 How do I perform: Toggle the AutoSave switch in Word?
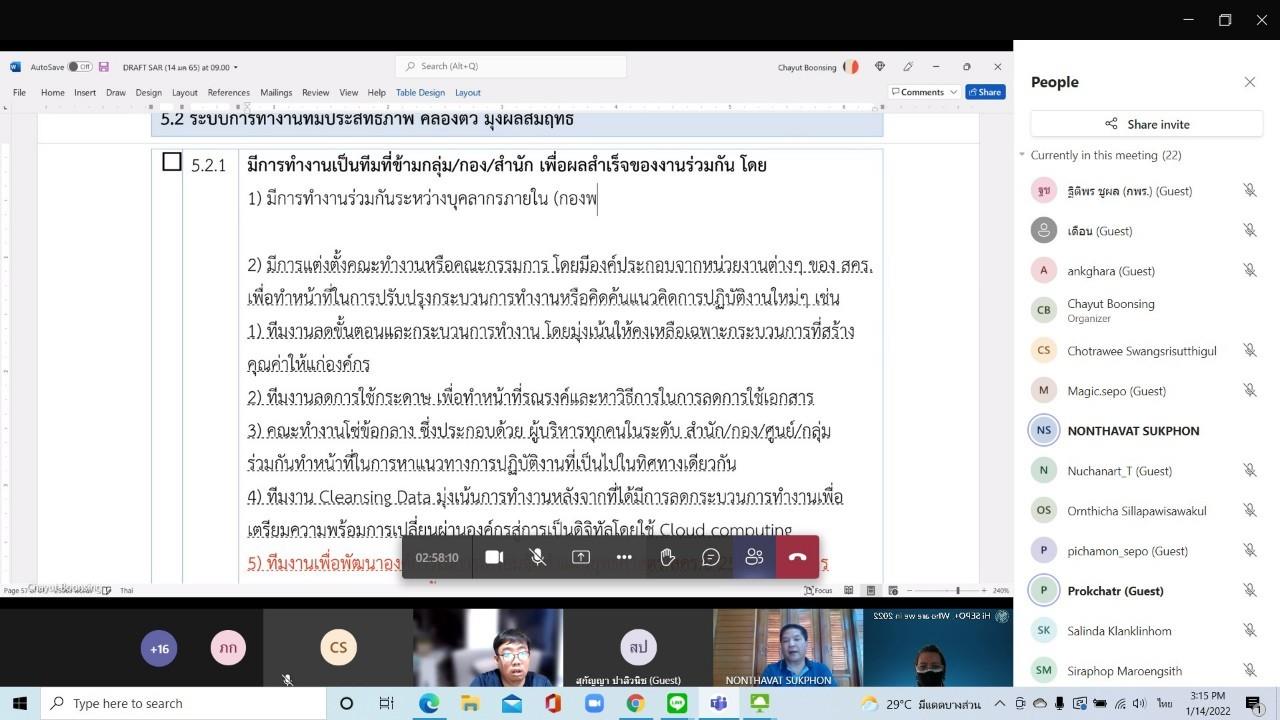click(79, 67)
